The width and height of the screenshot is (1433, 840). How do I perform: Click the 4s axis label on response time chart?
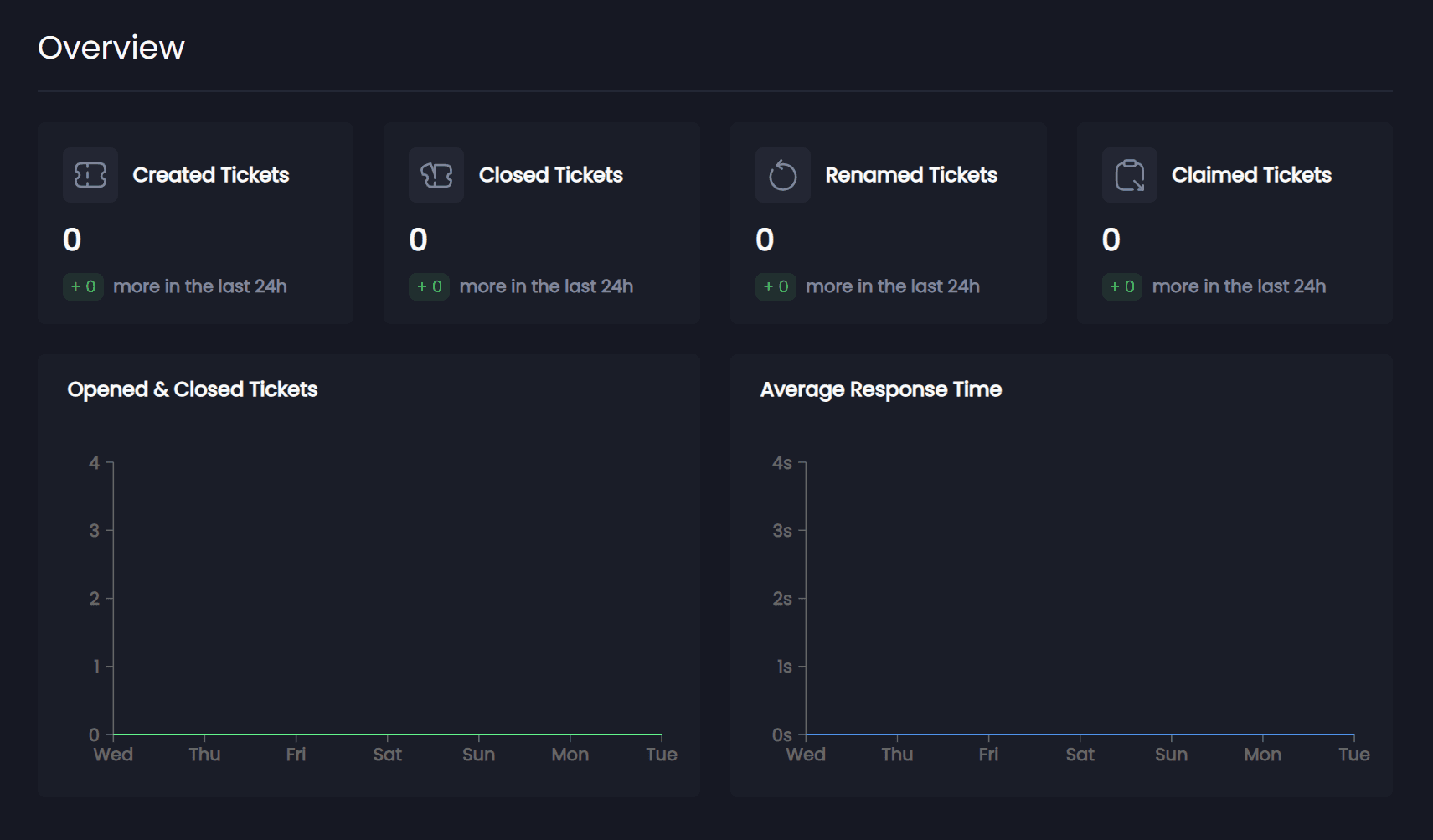tap(782, 462)
